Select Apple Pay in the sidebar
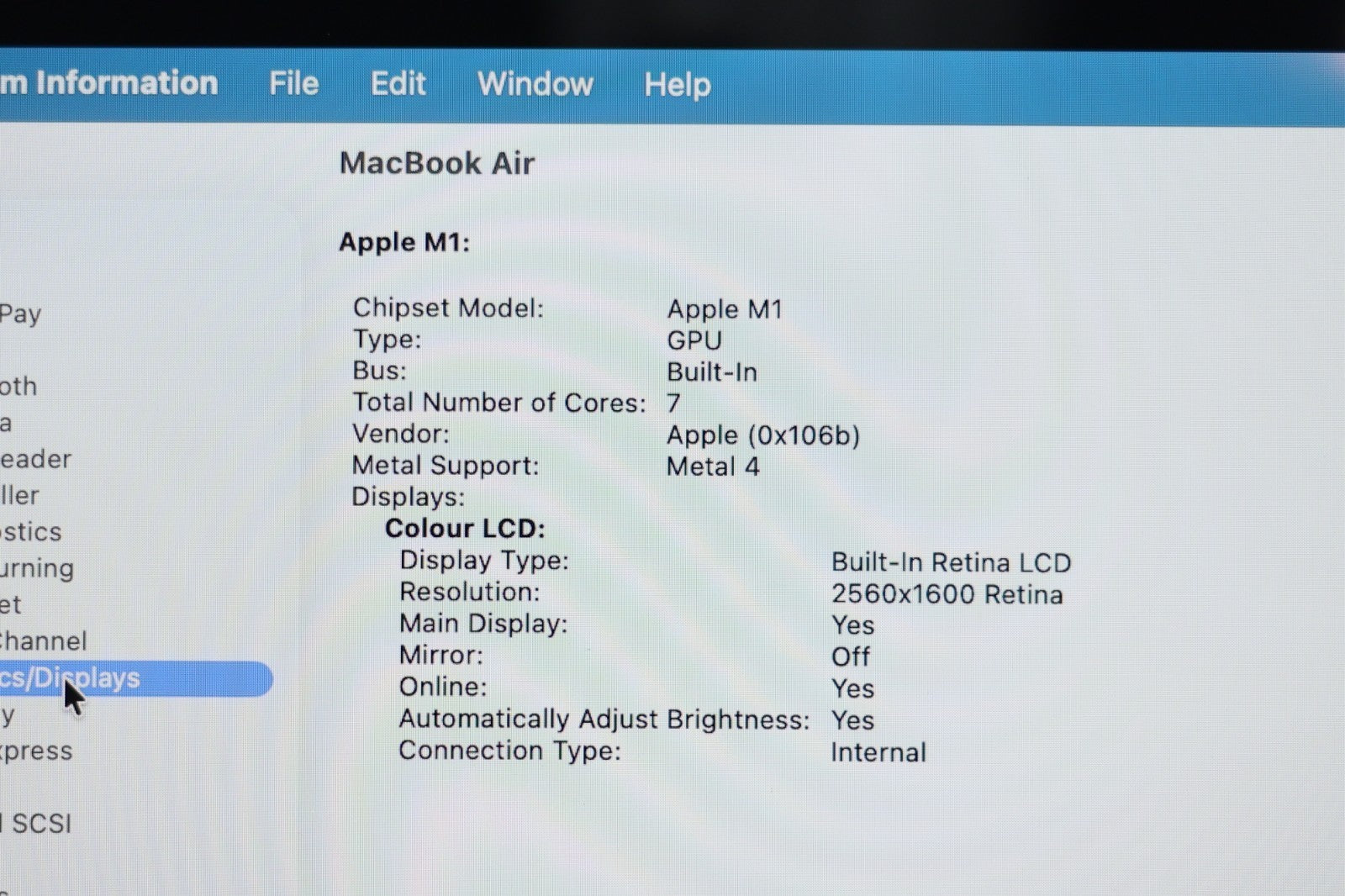Viewport: 1345px width, 896px height. tap(21, 314)
